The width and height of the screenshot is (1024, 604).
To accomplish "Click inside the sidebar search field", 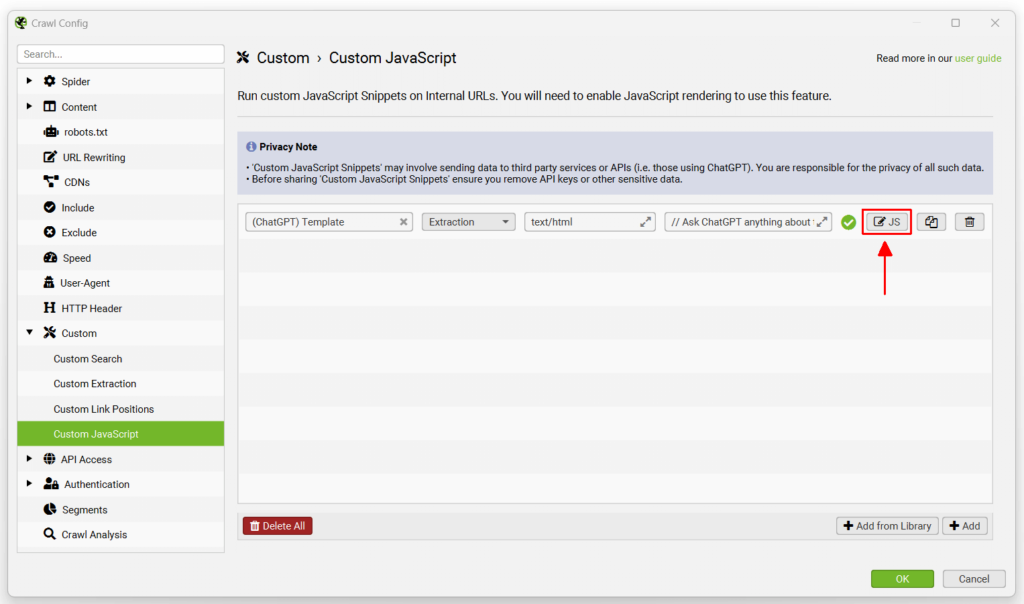I will pyautogui.click(x=120, y=53).
